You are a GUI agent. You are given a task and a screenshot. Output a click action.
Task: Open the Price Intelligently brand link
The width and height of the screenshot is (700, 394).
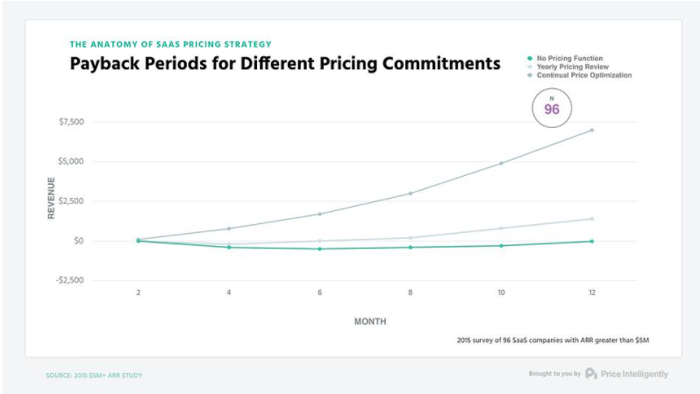pos(634,374)
